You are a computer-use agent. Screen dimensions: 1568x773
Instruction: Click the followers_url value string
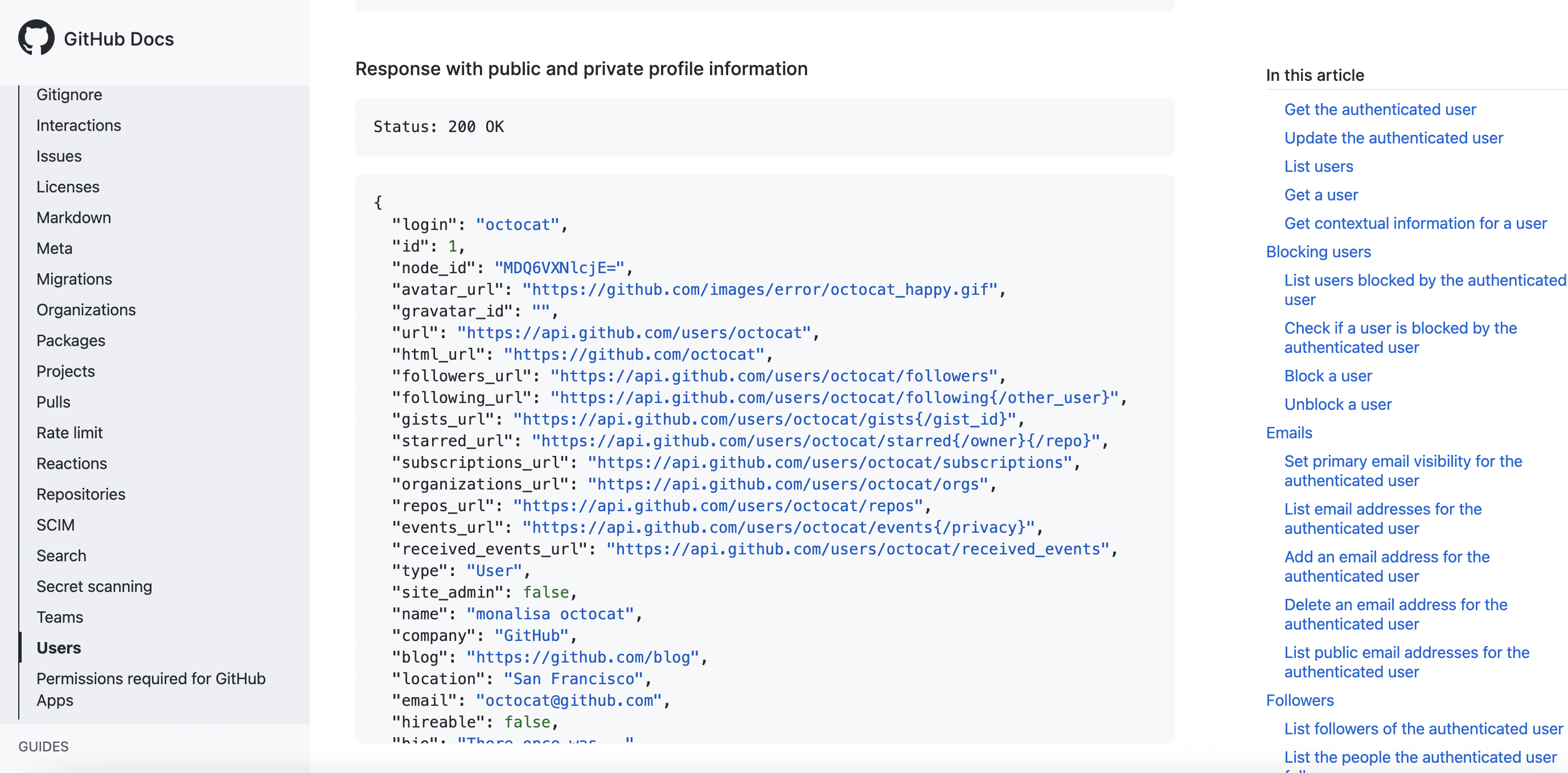click(x=774, y=376)
